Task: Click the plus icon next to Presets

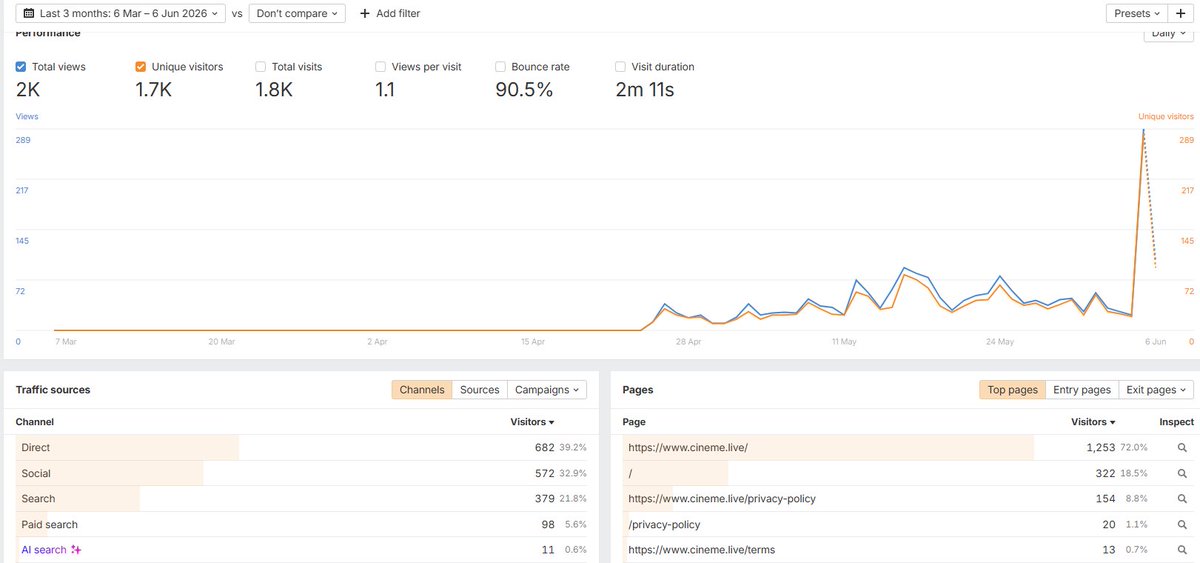Action: 1181,13
